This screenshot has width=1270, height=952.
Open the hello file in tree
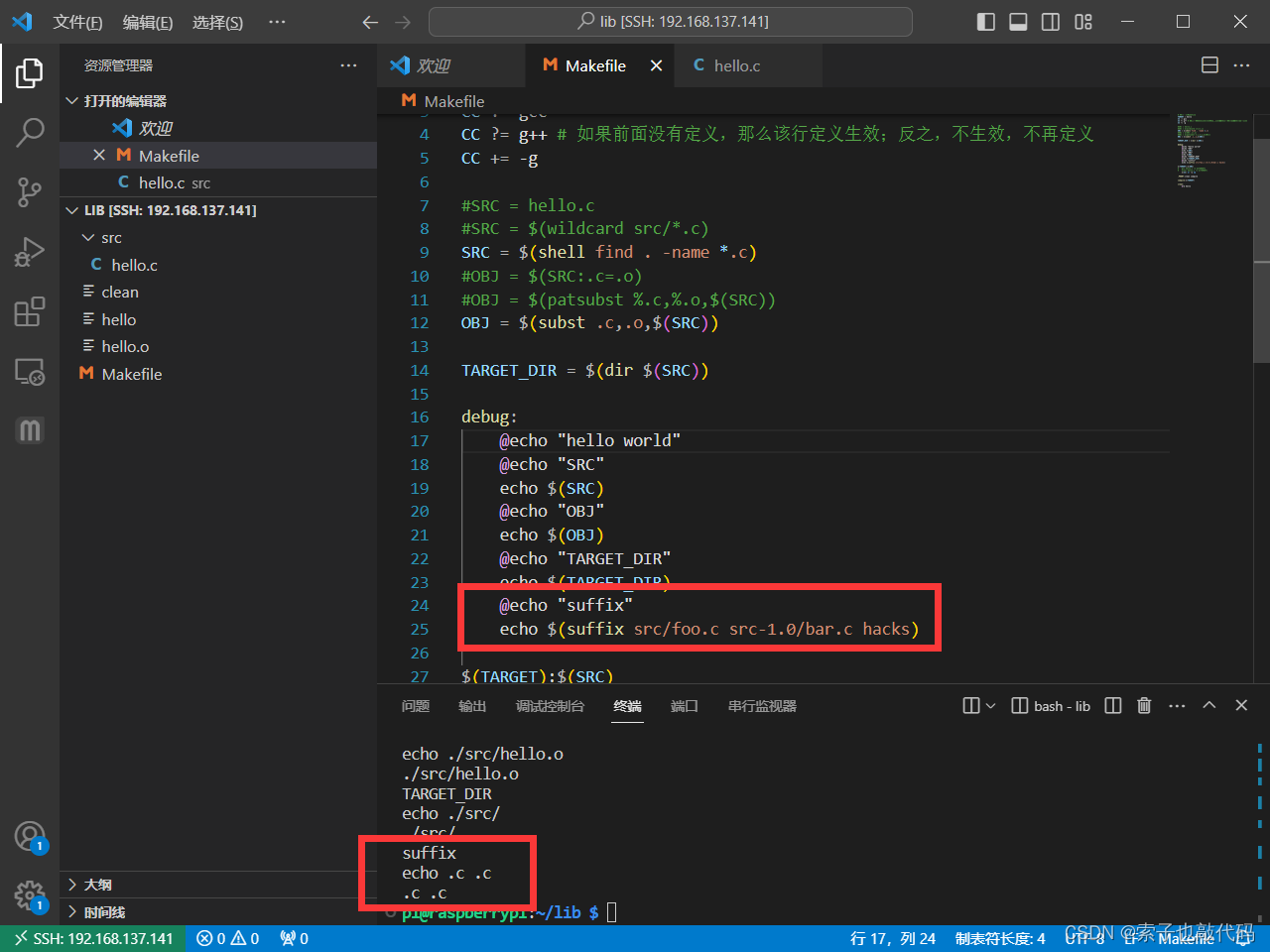(218, 319)
